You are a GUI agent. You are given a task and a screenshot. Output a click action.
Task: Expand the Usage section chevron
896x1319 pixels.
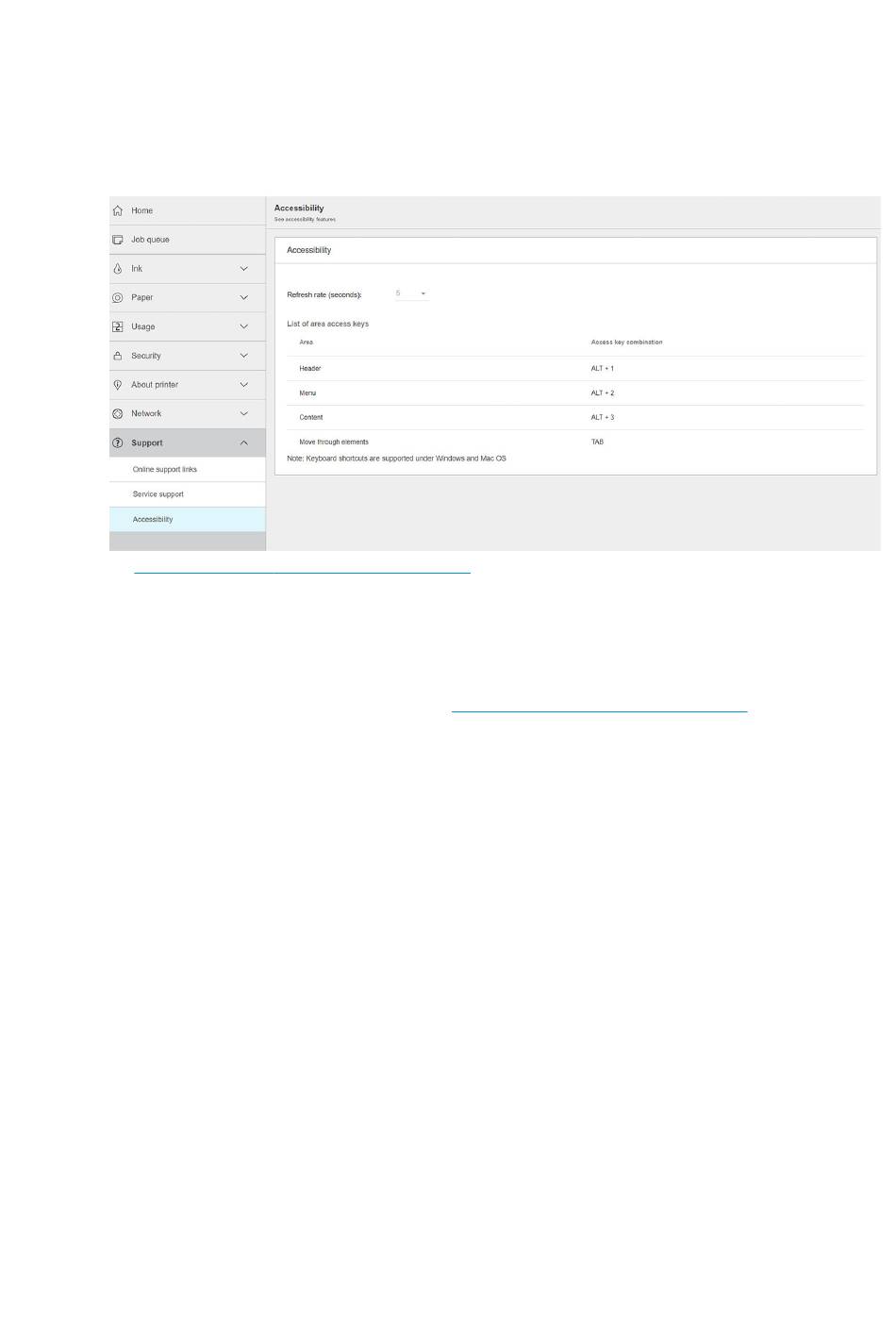click(x=243, y=326)
